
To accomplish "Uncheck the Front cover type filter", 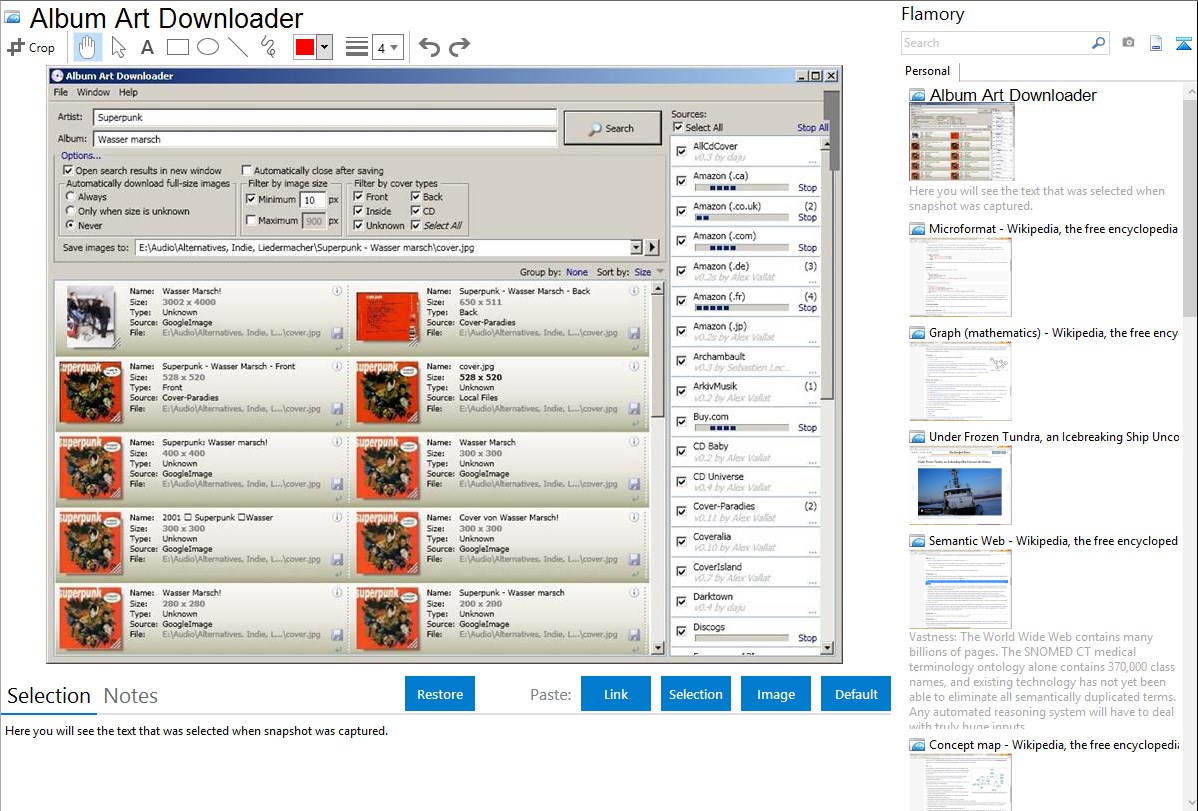I will coord(358,196).
